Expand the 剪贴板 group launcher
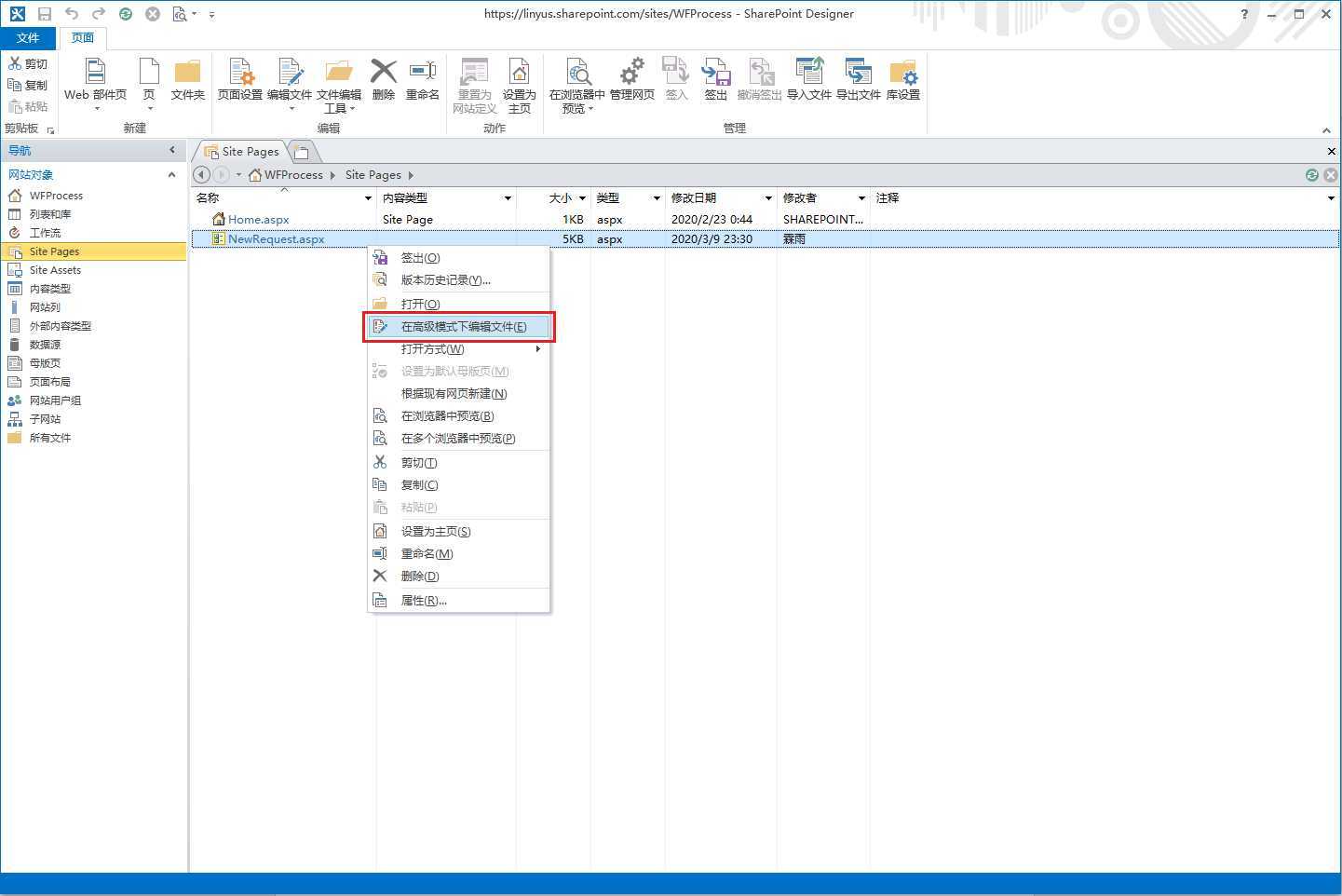 50,130
